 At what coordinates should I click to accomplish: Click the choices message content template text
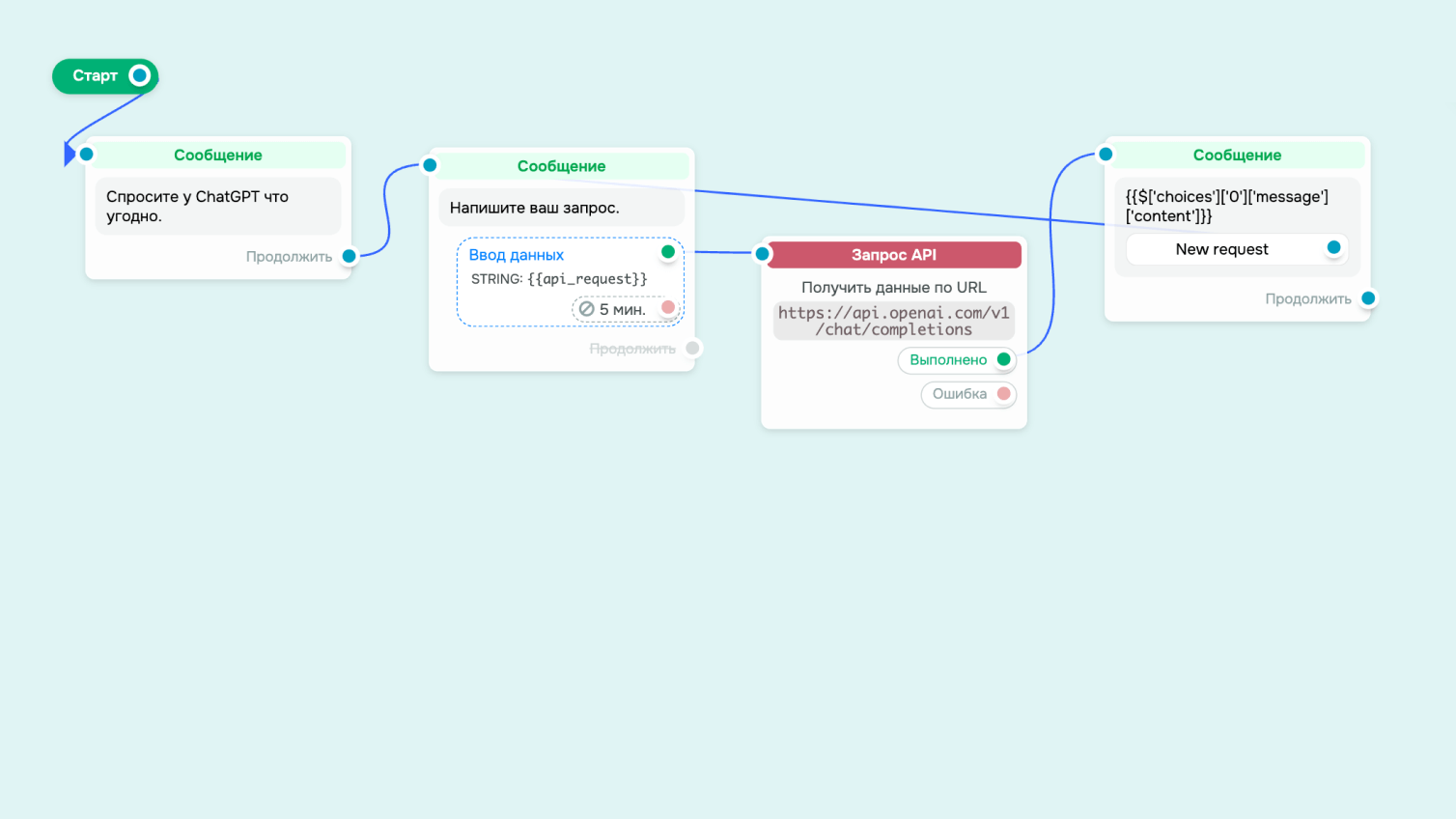pyautogui.click(x=1227, y=206)
